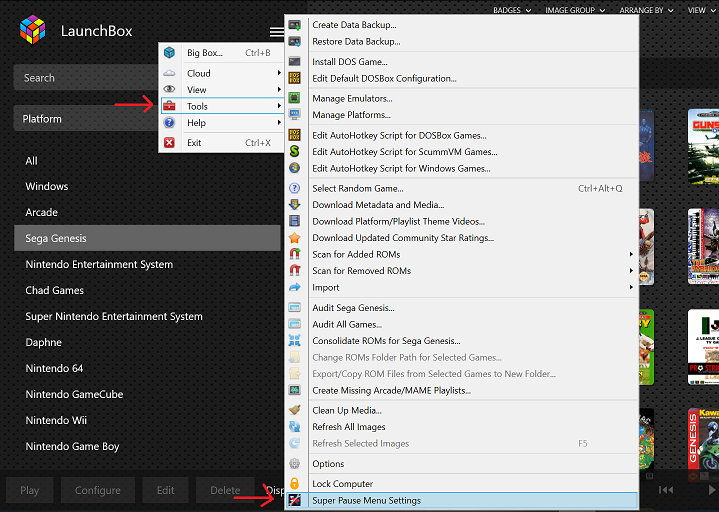
Task: Click the Options gear icon
Action: tap(294, 463)
